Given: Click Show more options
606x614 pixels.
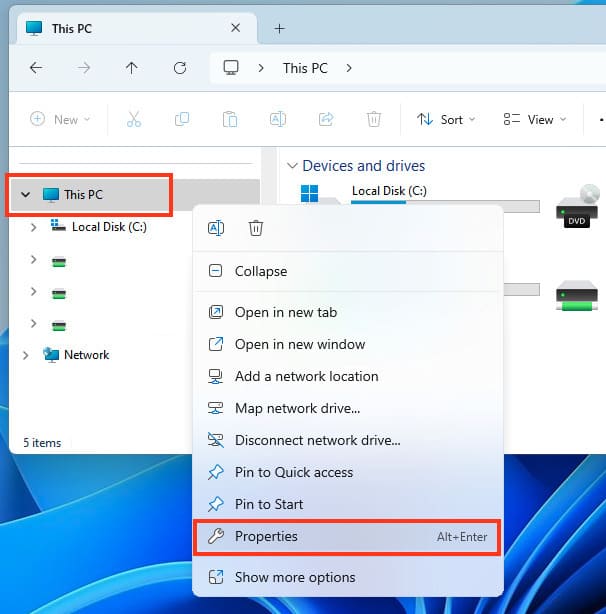Looking at the screenshot, I should click(347, 577).
